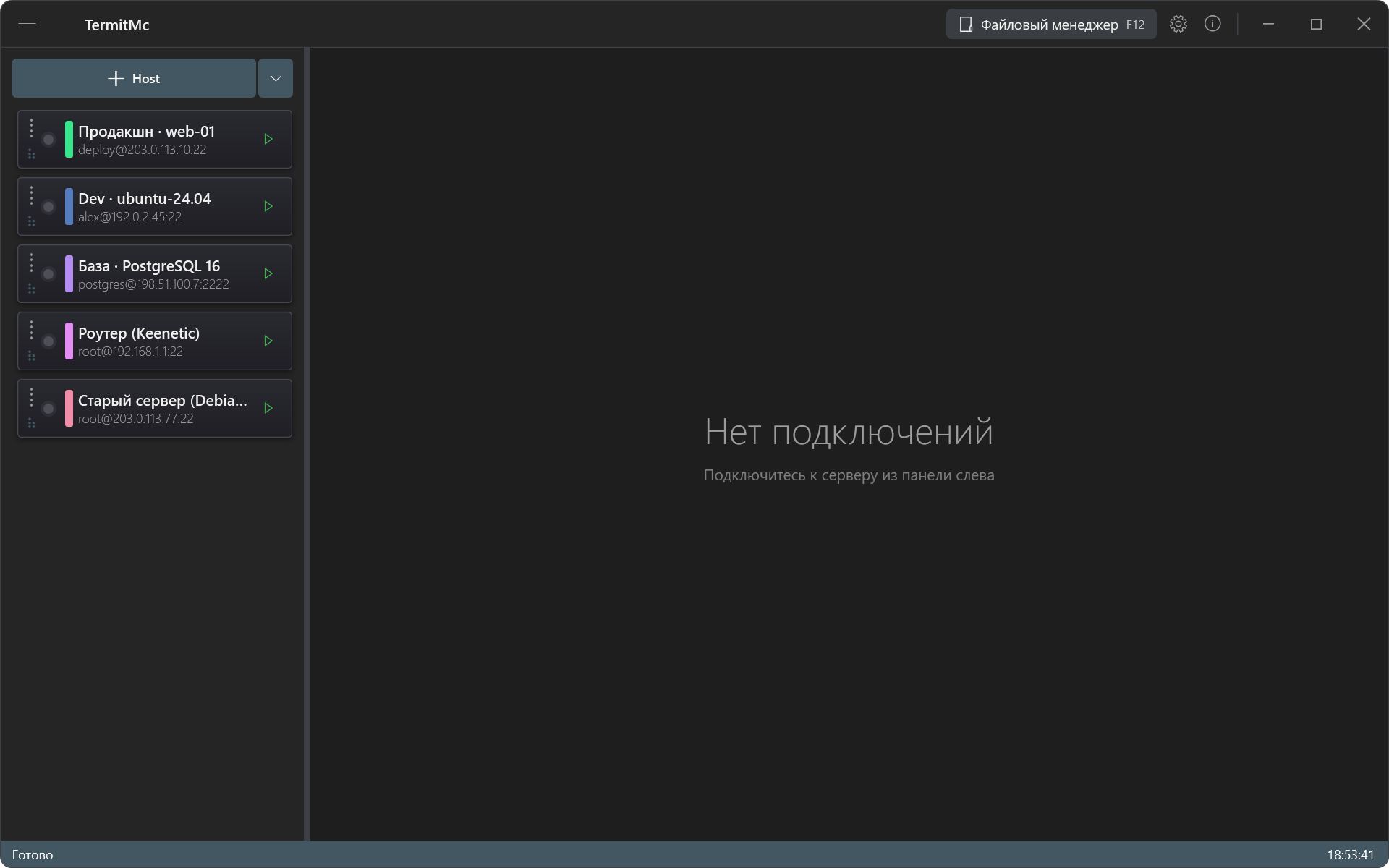1389x868 pixels.
Task: Connect to База · PostgreSQL 16 via play icon
Action: coord(268,273)
